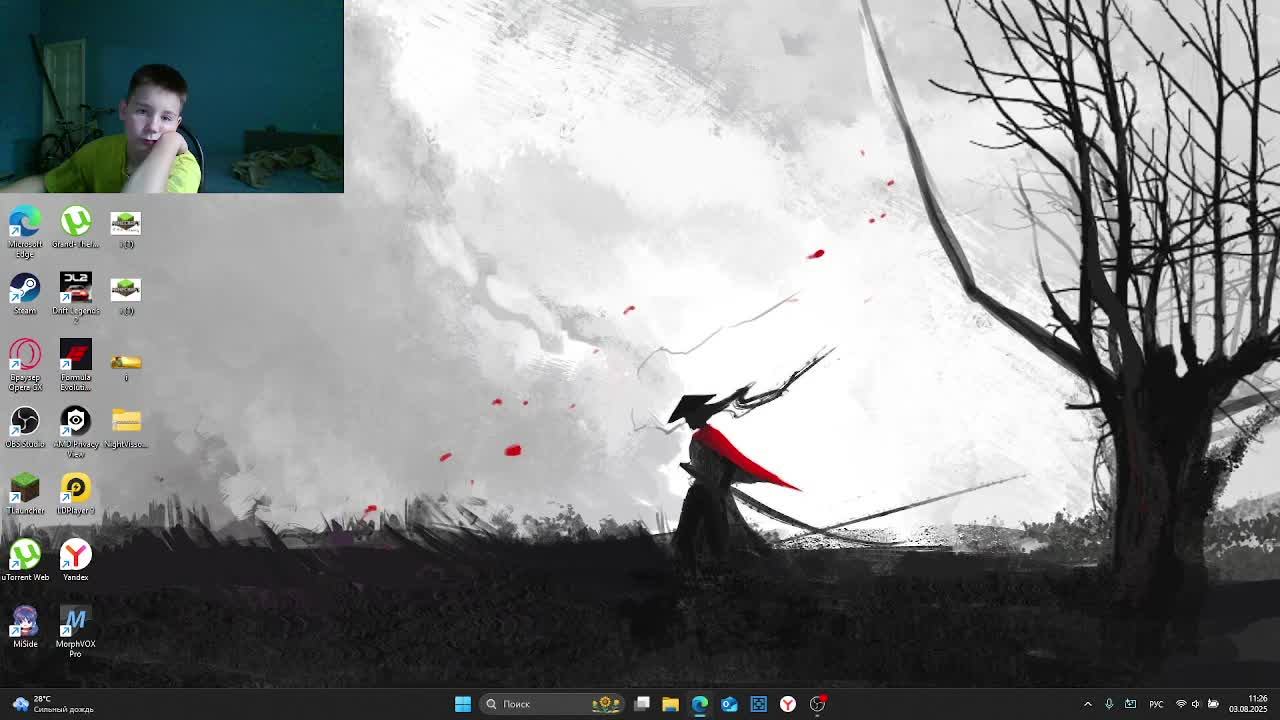Select the TLauncher desktop shortcut
Viewport: 1280px width, 720px height.
tap(25, 494)
